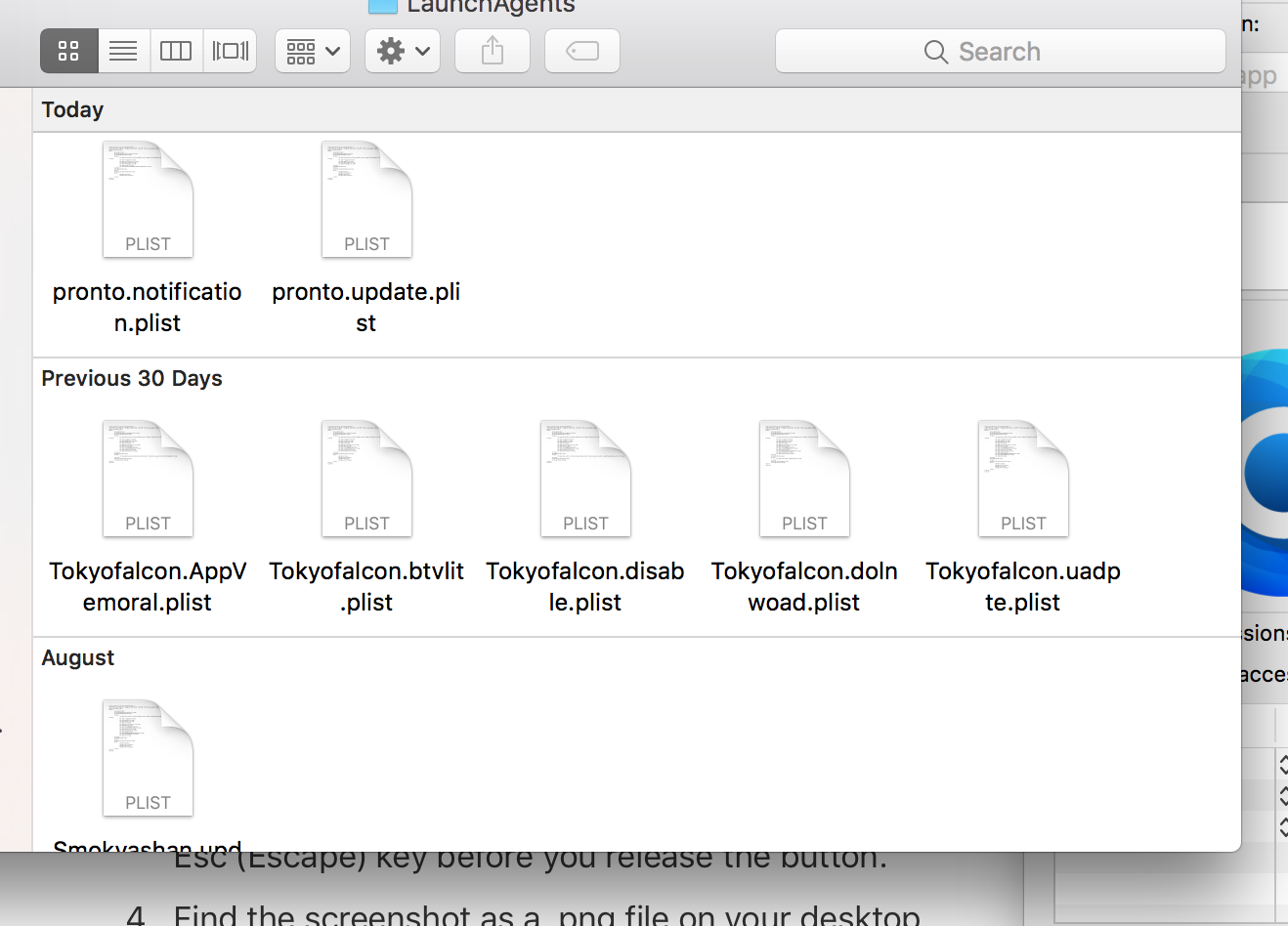Click the Previous 30 Days group header
1288x926 pixels.
click(x=132, y=378)
